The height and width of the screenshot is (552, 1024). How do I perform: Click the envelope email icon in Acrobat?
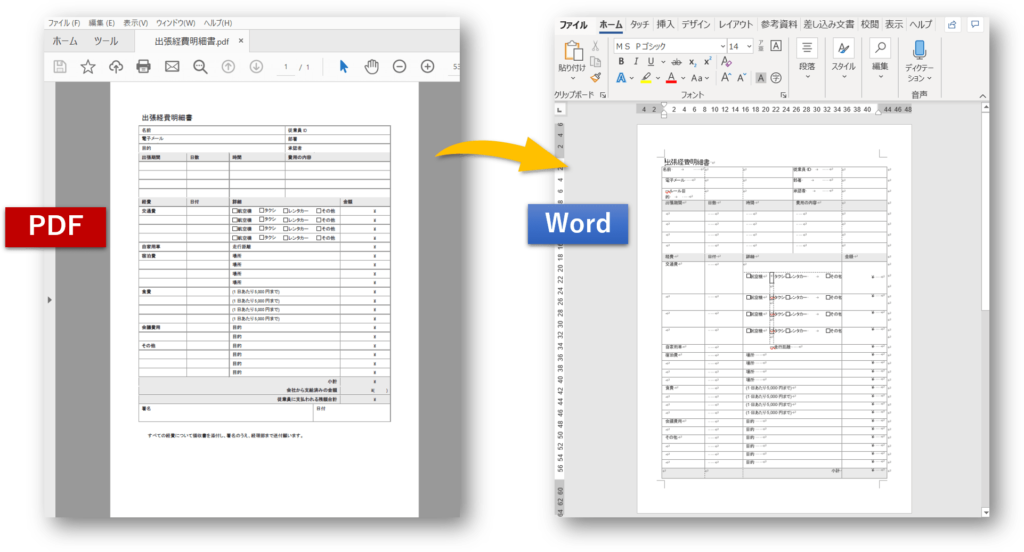(x=172, y=67)
